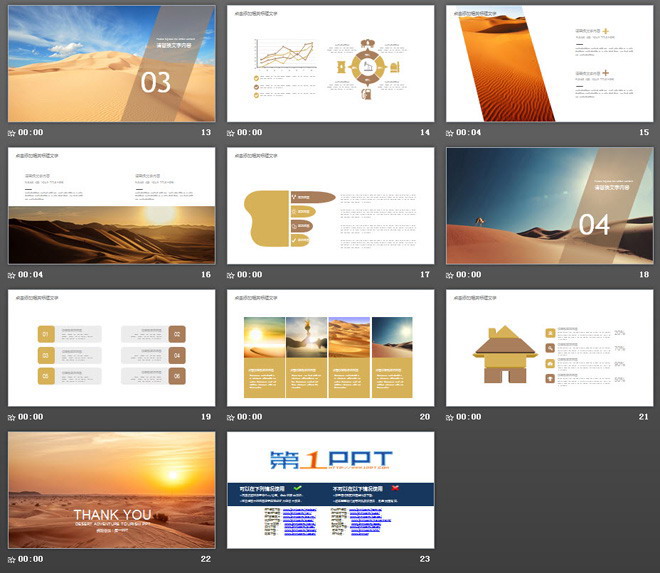Click the 00:04 timing label under slide 16
The image size is (660, 573).
tap(31, 275)
